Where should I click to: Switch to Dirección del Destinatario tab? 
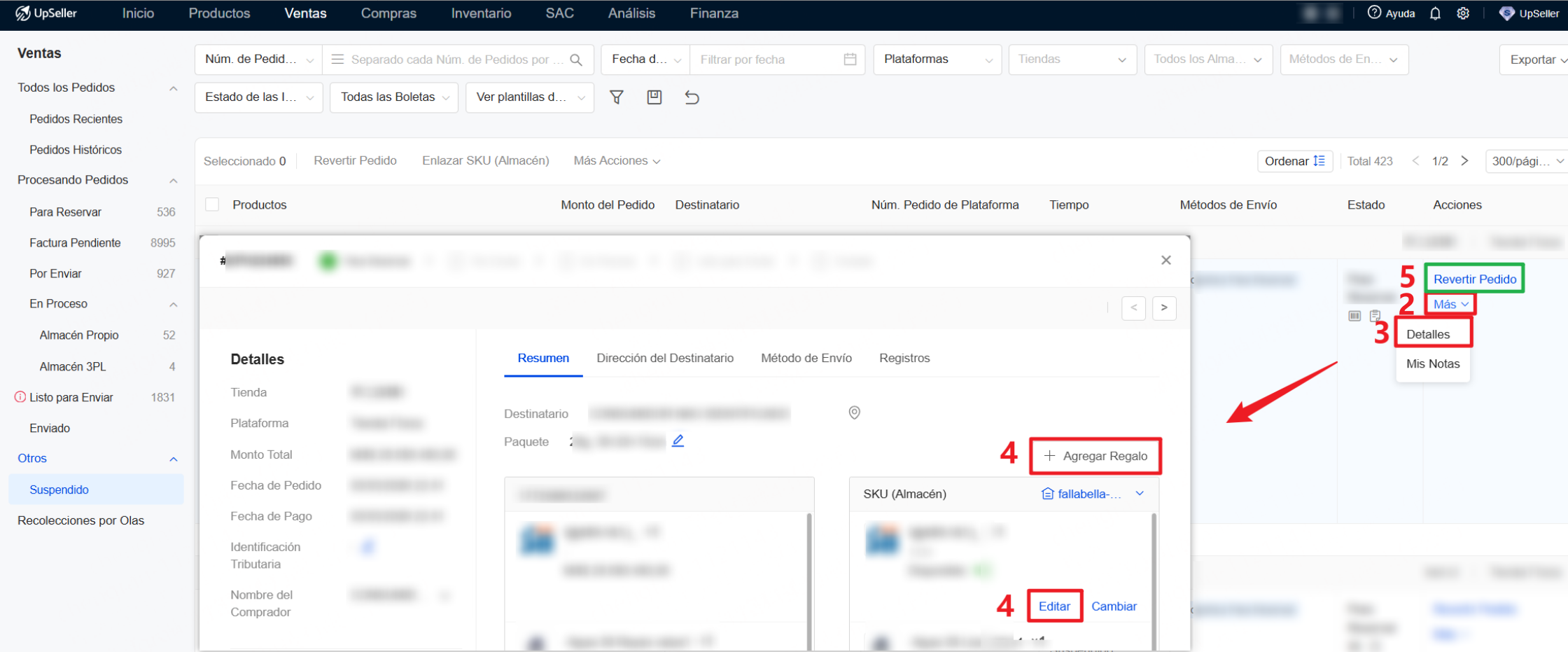tap(664, 358)
